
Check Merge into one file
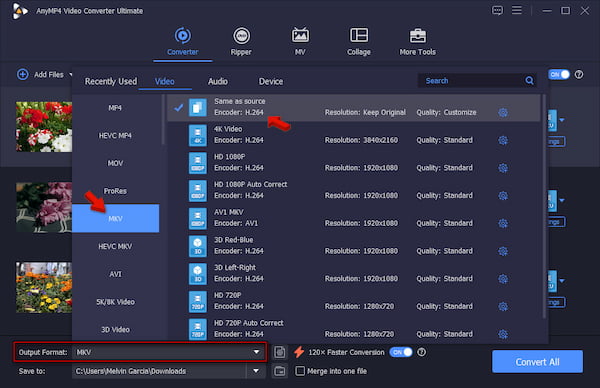tap(300, 371)
